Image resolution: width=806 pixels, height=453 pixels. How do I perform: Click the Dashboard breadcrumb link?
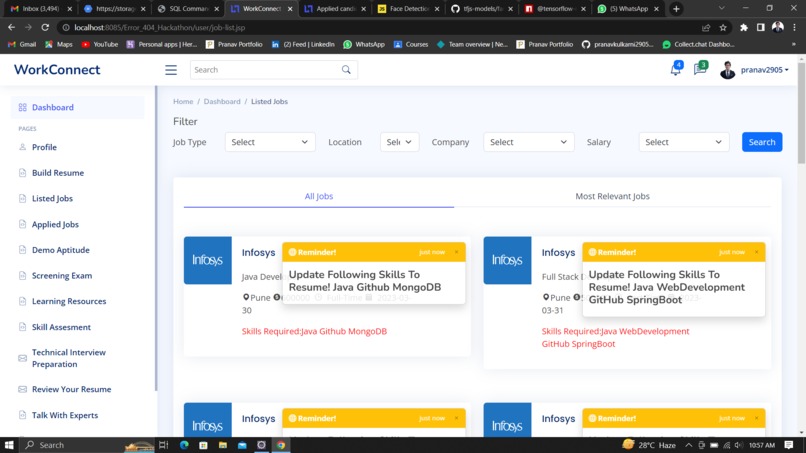click(222, 101)
